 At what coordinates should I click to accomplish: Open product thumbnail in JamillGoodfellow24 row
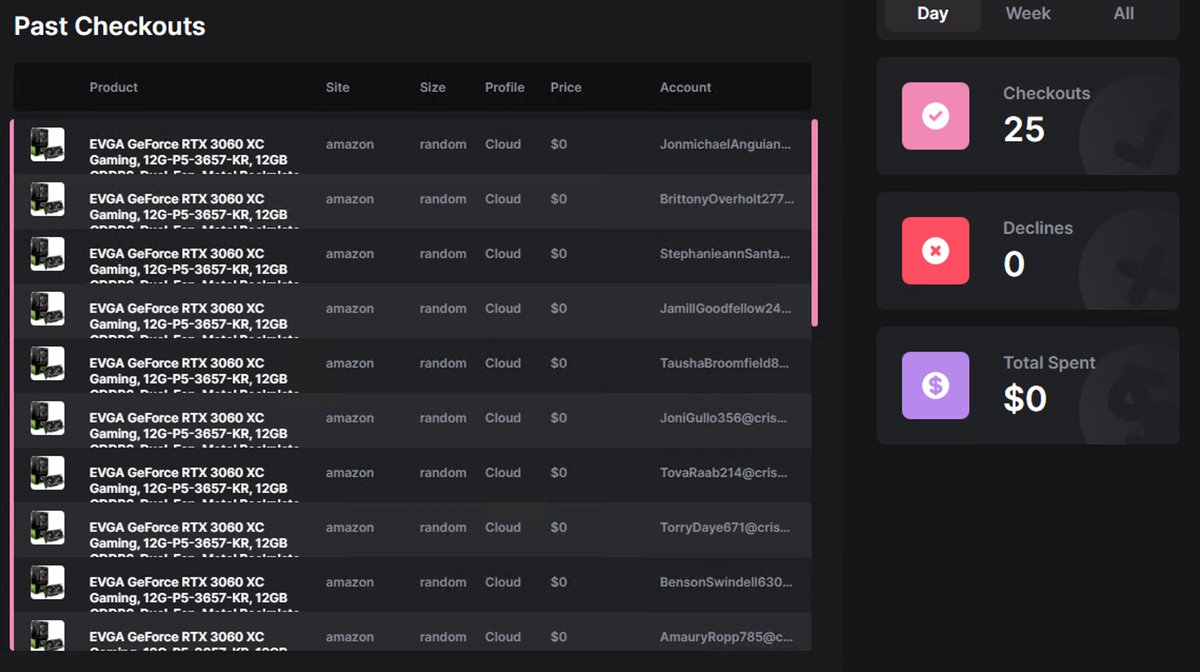point(47,309)
